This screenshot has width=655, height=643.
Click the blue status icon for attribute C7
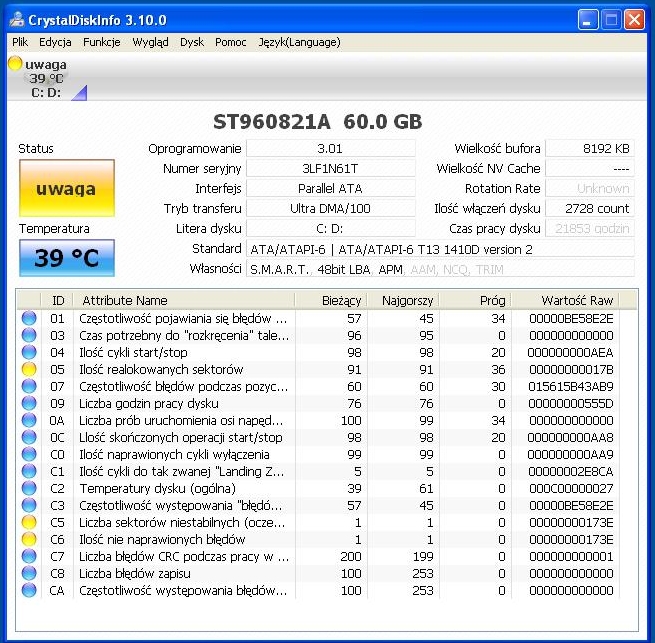click(x=29, y=556)
